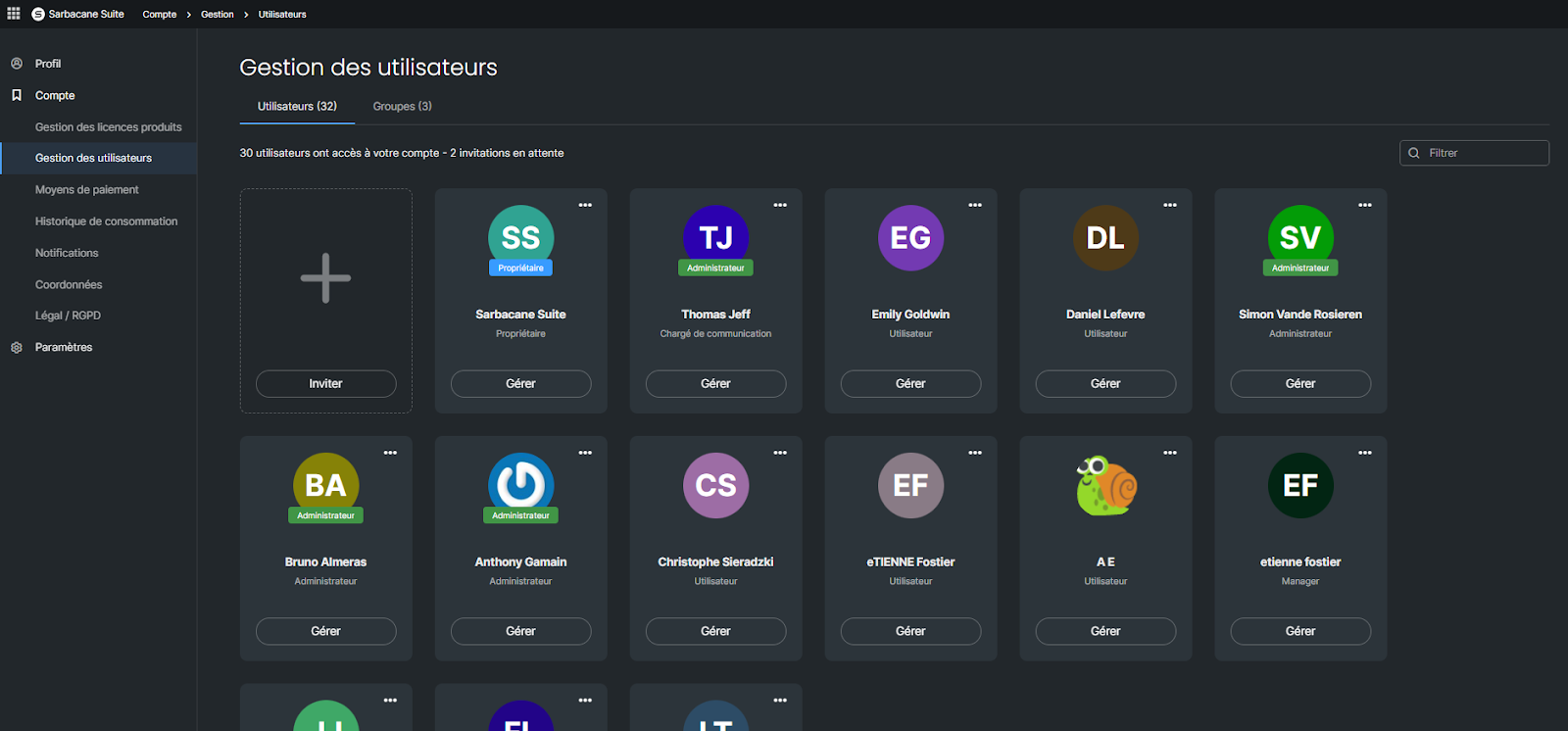Click the SV avatar of Simon Vande Rosieren
Image resolution: width=1568 pixels, height=731 pixels.
pos(1300,237)
